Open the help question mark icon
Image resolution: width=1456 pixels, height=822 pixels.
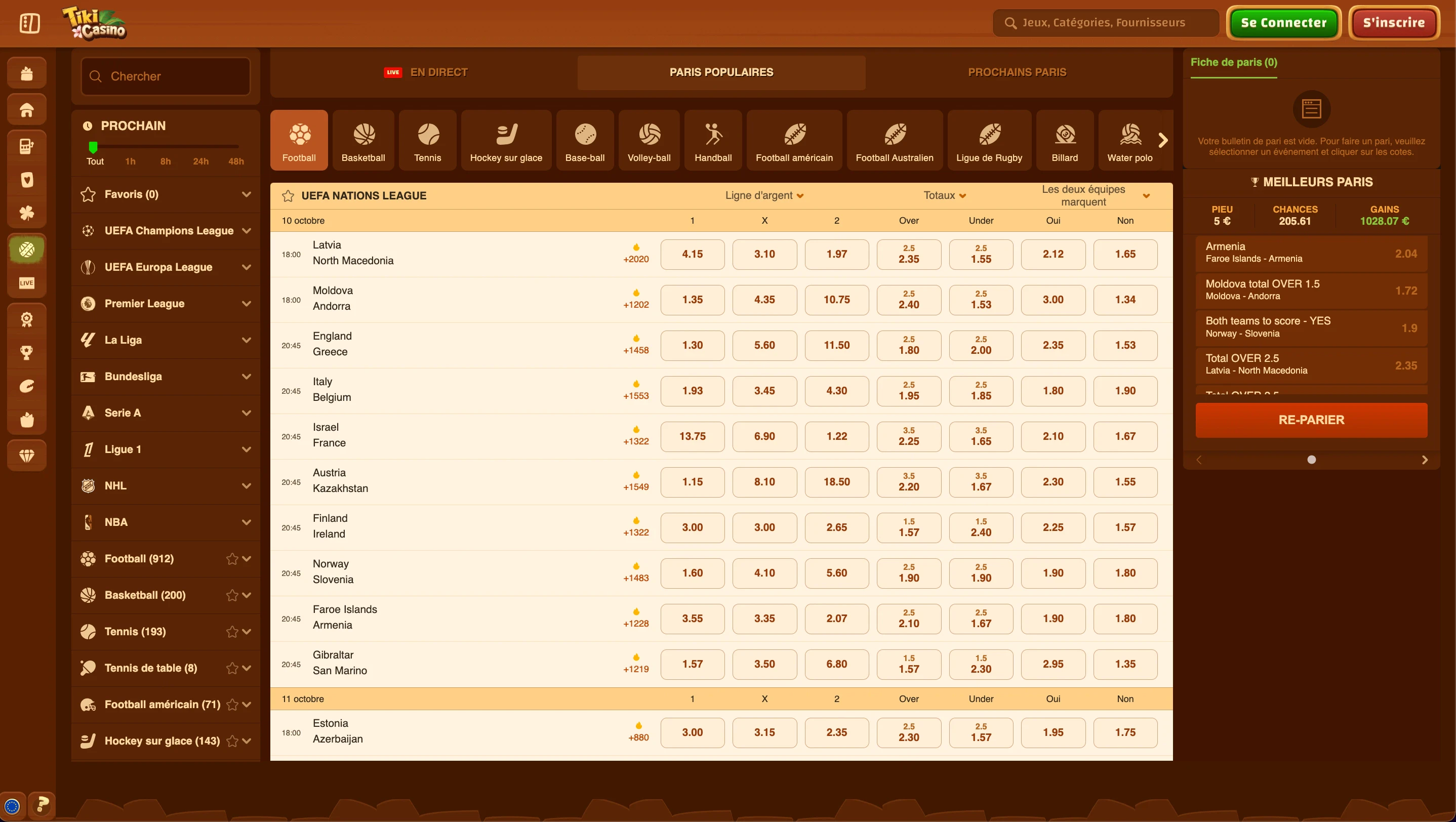(x=42, y=805)
